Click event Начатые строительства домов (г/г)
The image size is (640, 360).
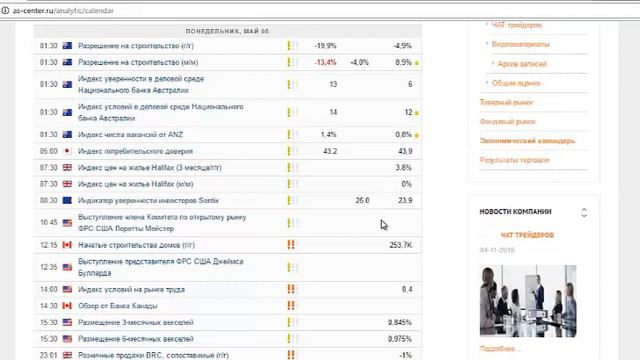(136, 245)
